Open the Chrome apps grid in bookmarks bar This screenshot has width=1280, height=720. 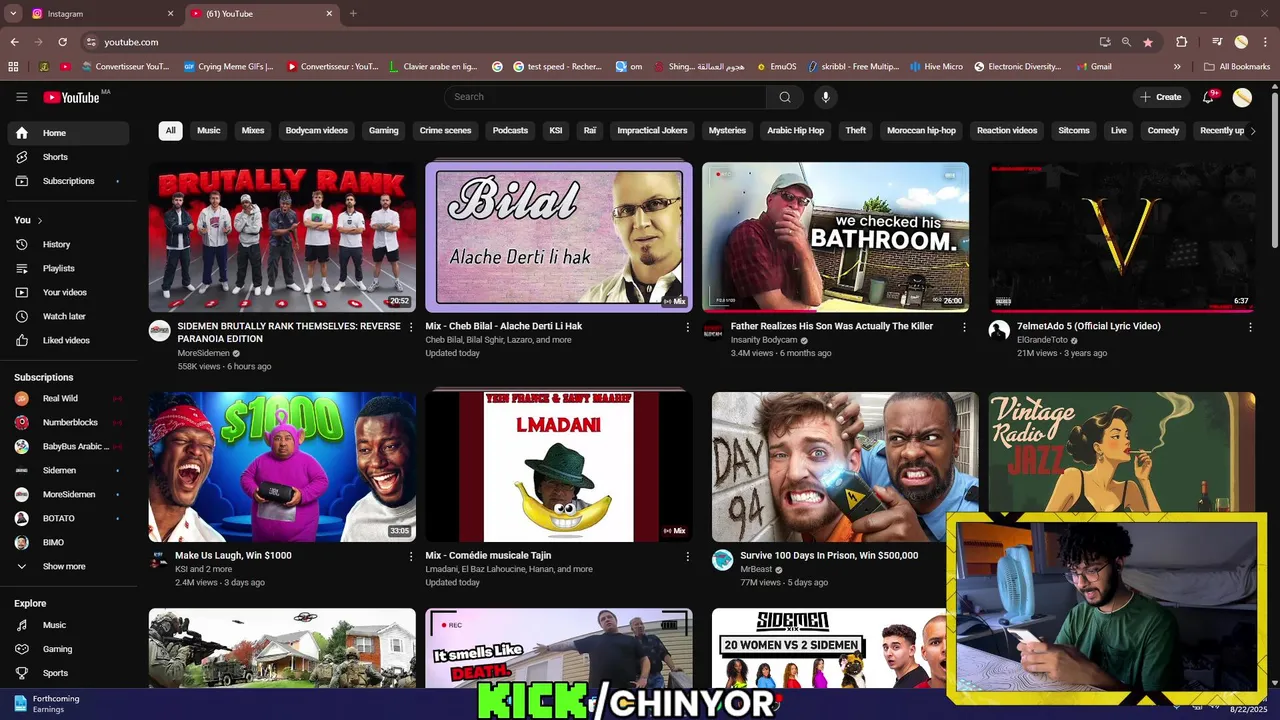13,67
